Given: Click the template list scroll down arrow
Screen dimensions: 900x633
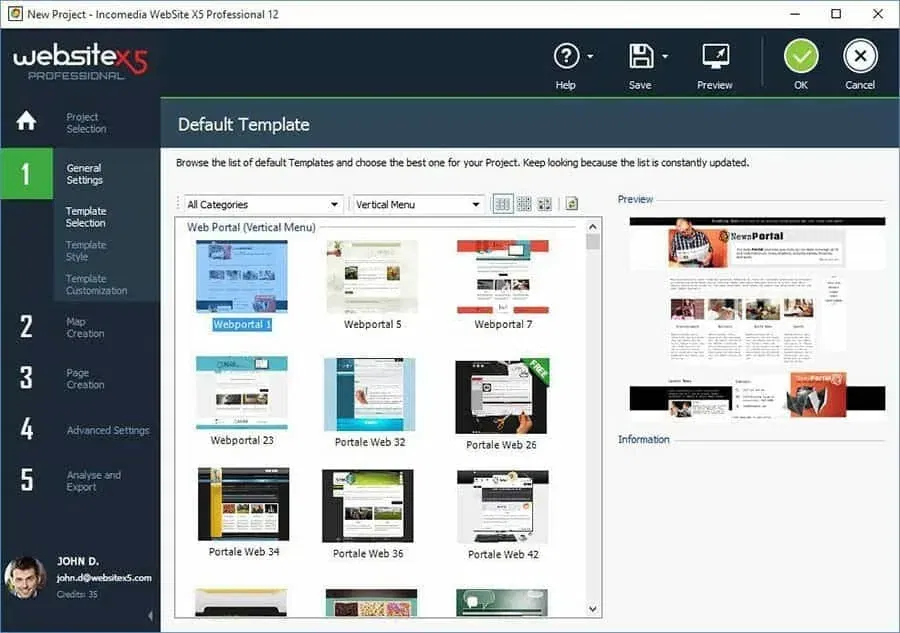Looking at the screenshot, I should pos(593,608).
